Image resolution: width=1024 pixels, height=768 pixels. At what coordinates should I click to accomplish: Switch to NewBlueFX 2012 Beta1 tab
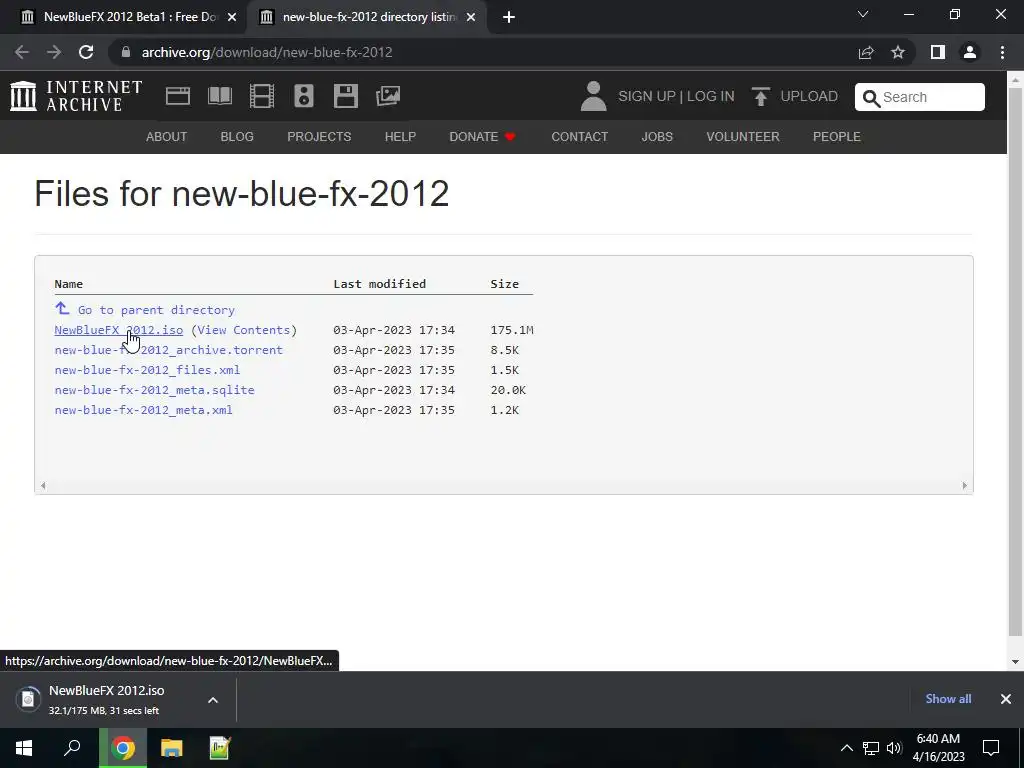click(x=129, y=17)
